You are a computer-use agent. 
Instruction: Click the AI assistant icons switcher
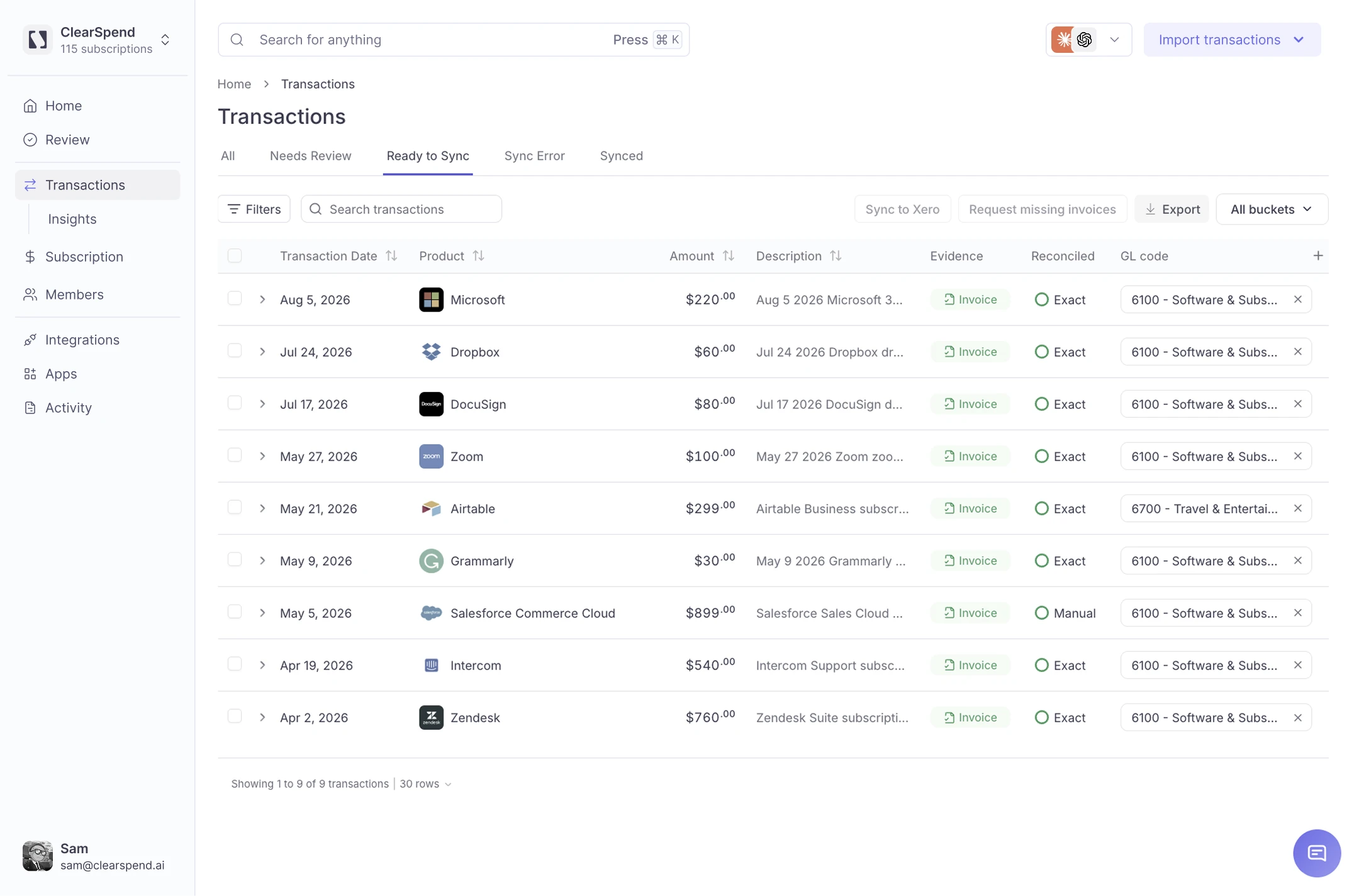(1088, 40)
